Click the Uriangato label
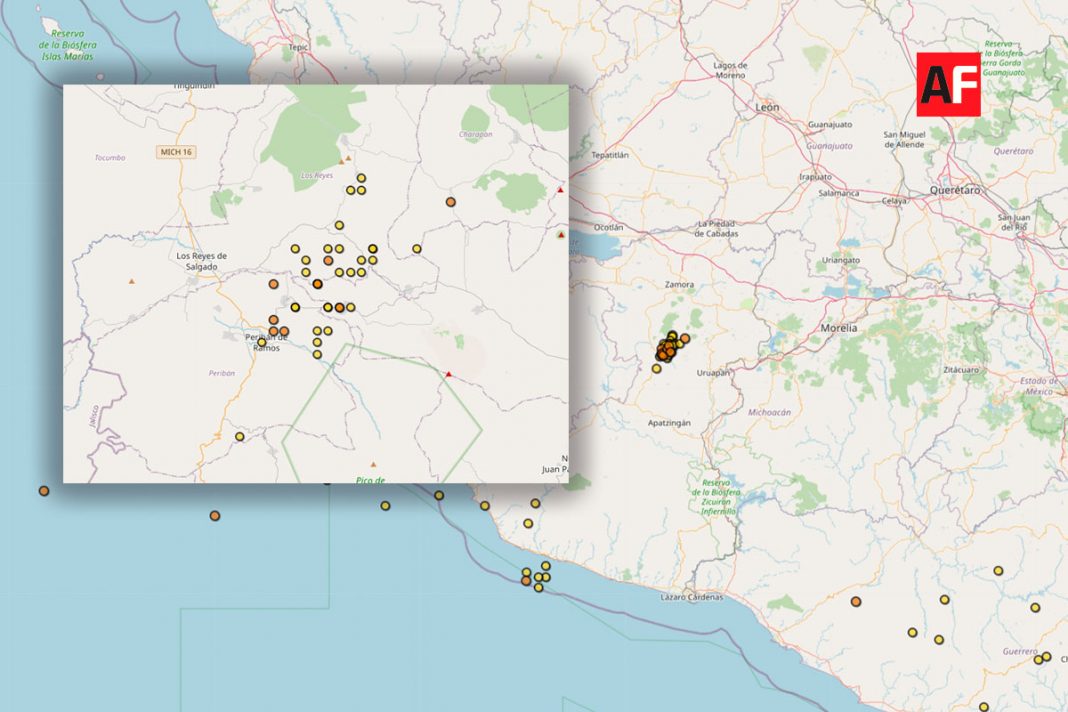The width and height of the screenshot is (1068, 712). (x=841, y=260)
